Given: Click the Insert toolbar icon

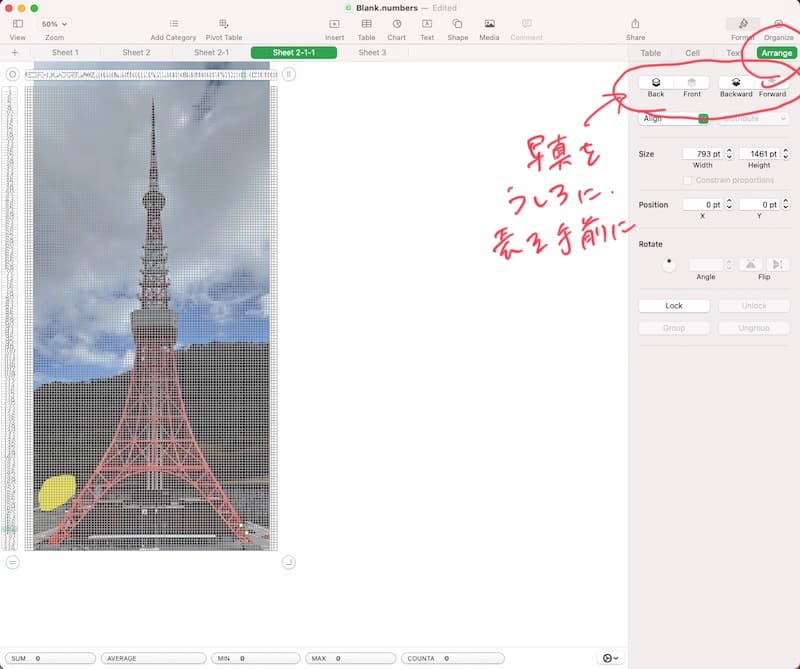Looking at the screenshot, I should (x=334, y=23).
